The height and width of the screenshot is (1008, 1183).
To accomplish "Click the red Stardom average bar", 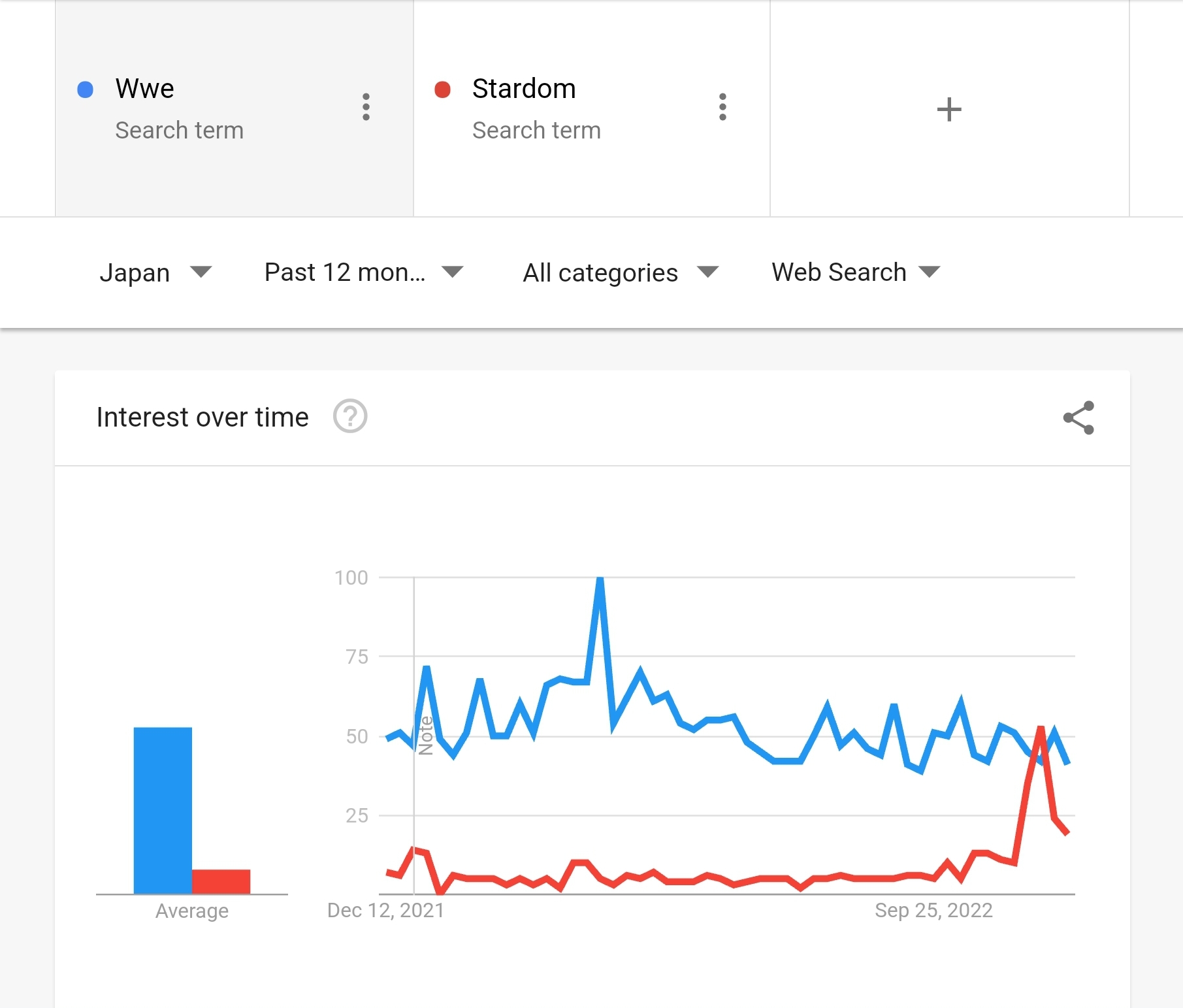I will point(221,881).
